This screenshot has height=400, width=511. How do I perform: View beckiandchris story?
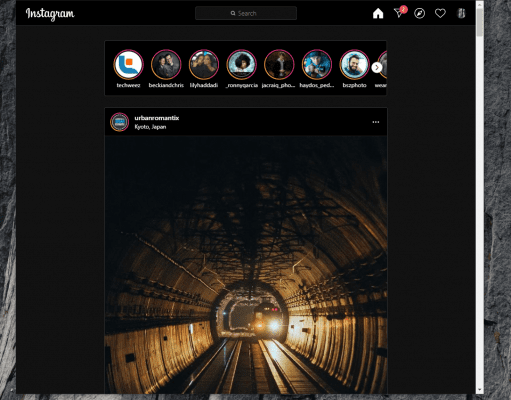click(166, 64)
